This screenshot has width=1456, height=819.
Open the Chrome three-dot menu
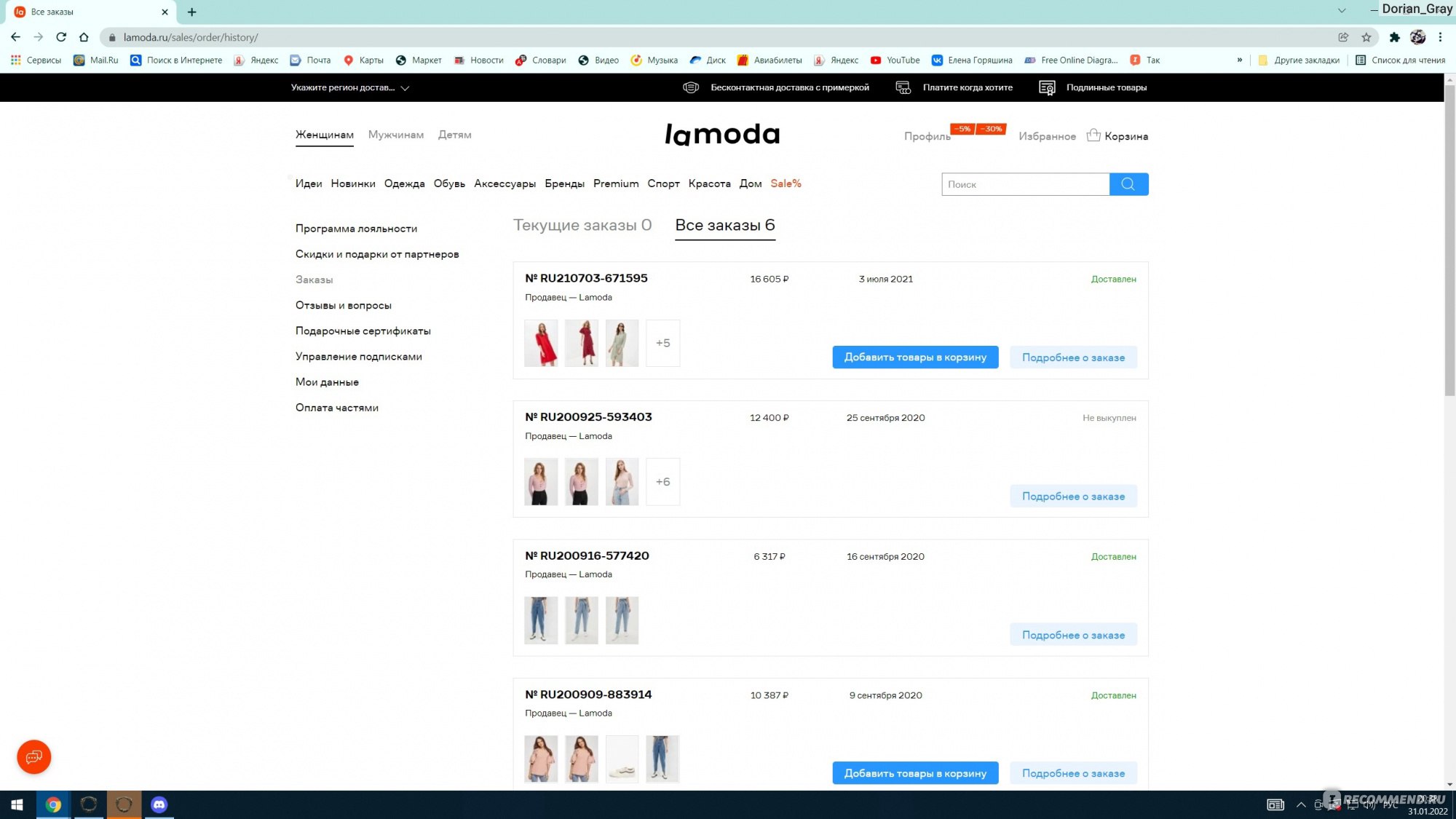[x=1440, y=37]
